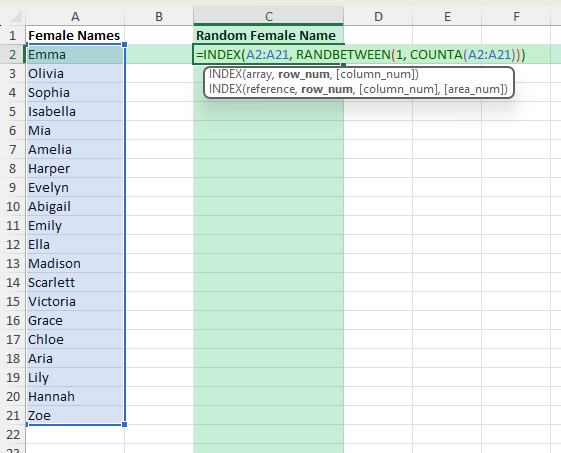Click the INDEX array syntax tooltip line

point(314,74)
